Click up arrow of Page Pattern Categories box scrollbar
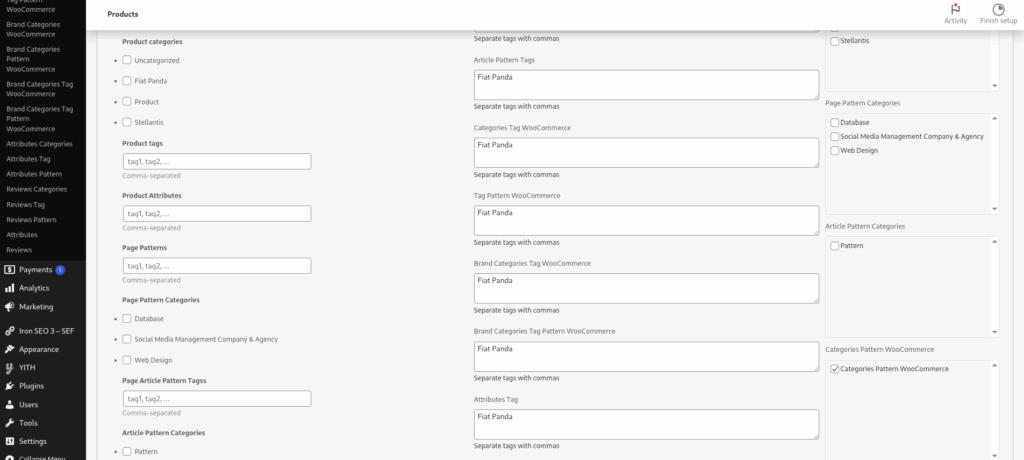1024x460 pixels. (995, 118)
